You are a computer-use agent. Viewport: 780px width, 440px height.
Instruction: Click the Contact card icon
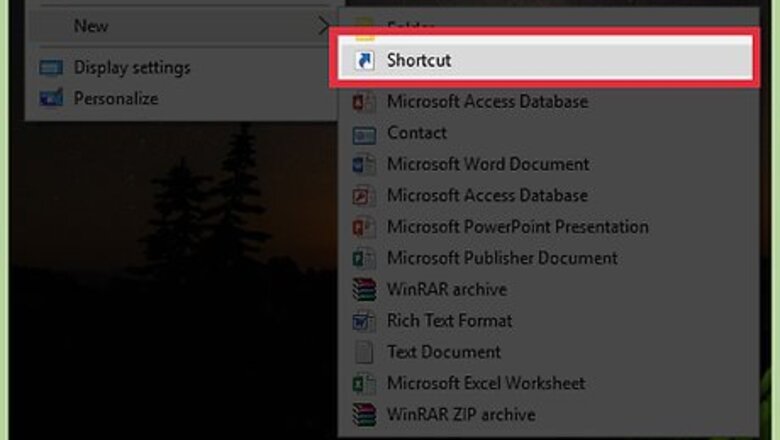(364, 135)
